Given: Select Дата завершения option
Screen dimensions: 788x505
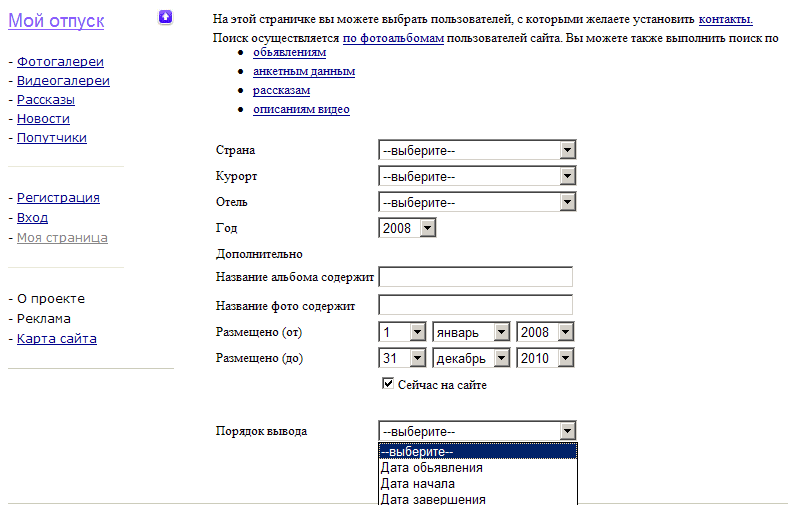Looking at the screenshot, I should 477,498.
